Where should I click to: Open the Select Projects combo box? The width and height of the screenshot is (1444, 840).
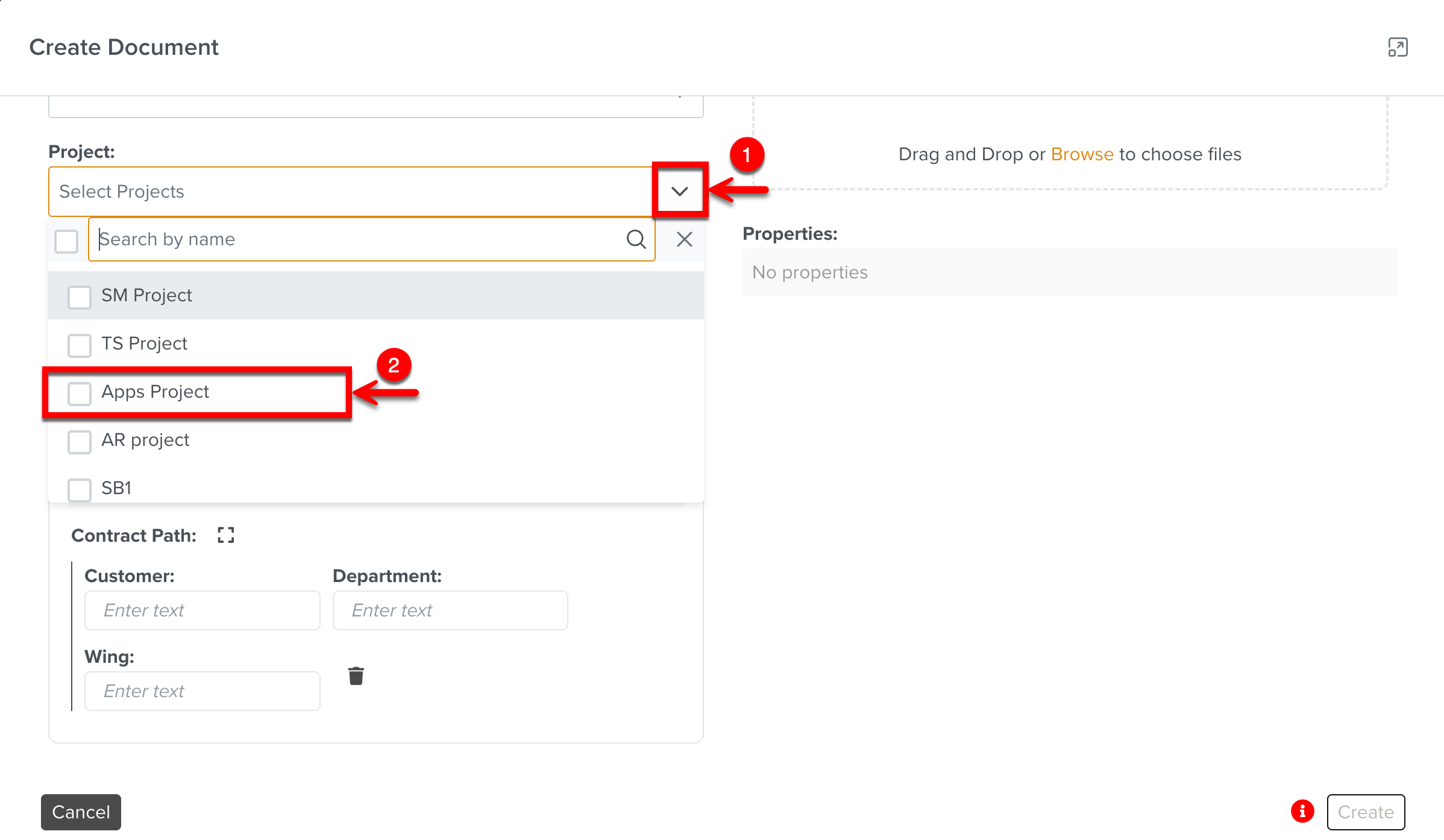point(350,191)
